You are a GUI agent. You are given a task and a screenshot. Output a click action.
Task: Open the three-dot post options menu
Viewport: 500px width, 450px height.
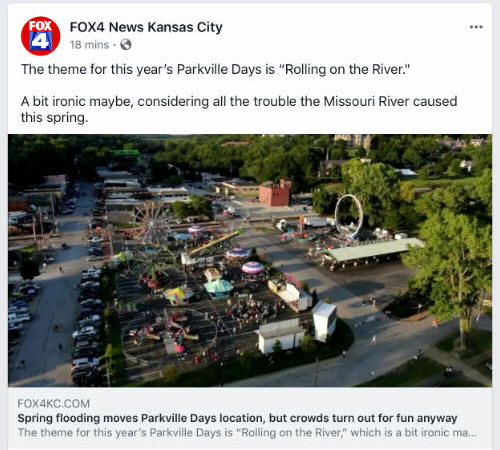pos(476,27)
